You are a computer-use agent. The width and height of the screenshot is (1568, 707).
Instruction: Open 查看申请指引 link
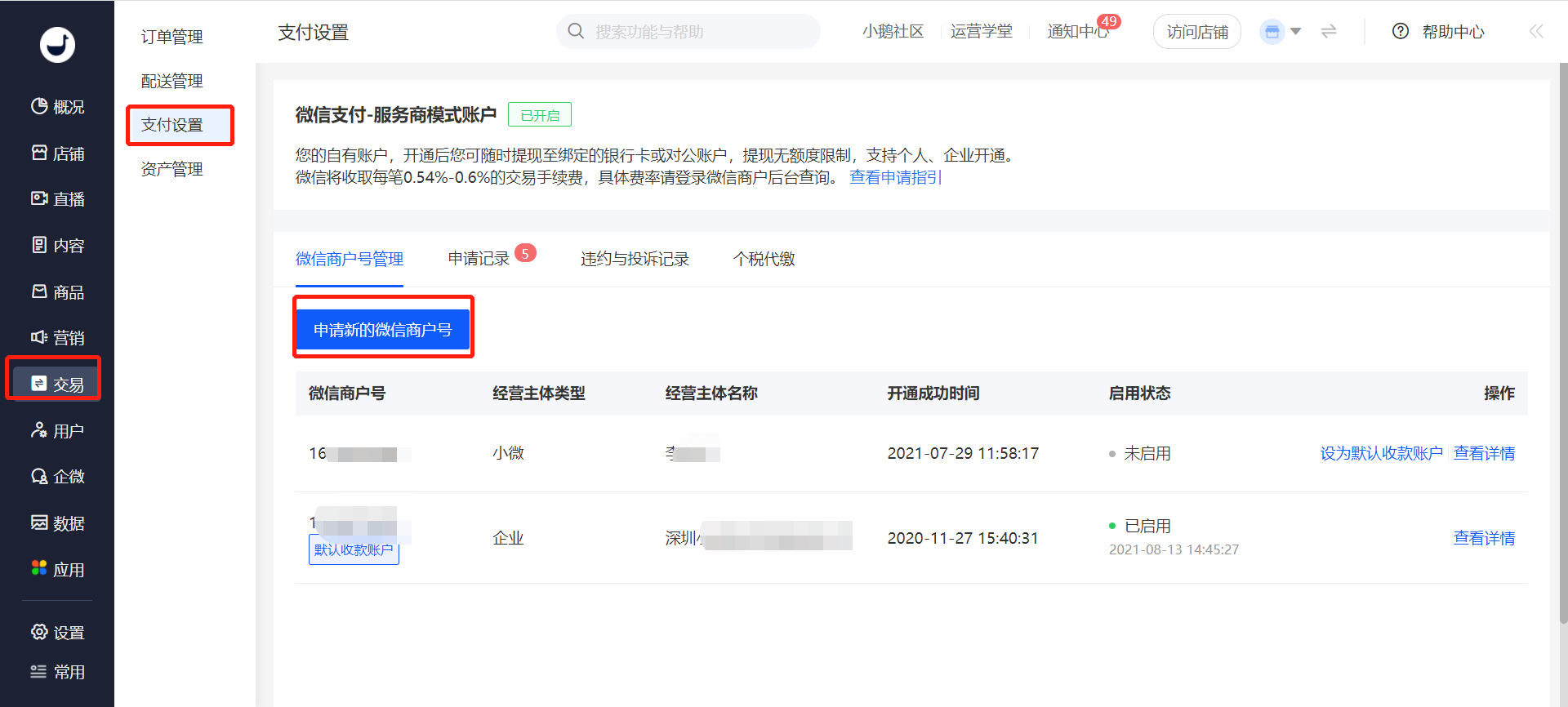(895, 177)
